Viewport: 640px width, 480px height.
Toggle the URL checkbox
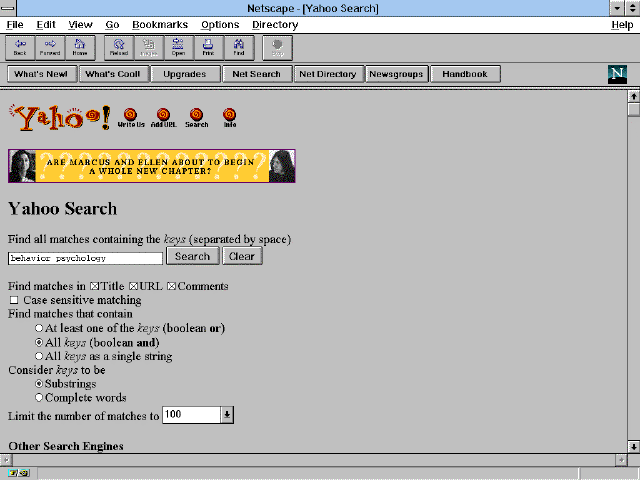(x=133, y=287)
